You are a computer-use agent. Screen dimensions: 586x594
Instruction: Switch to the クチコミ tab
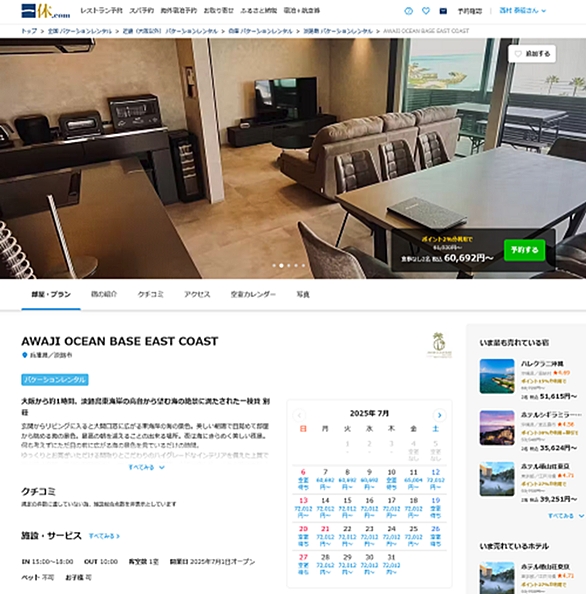click(150, 294)
